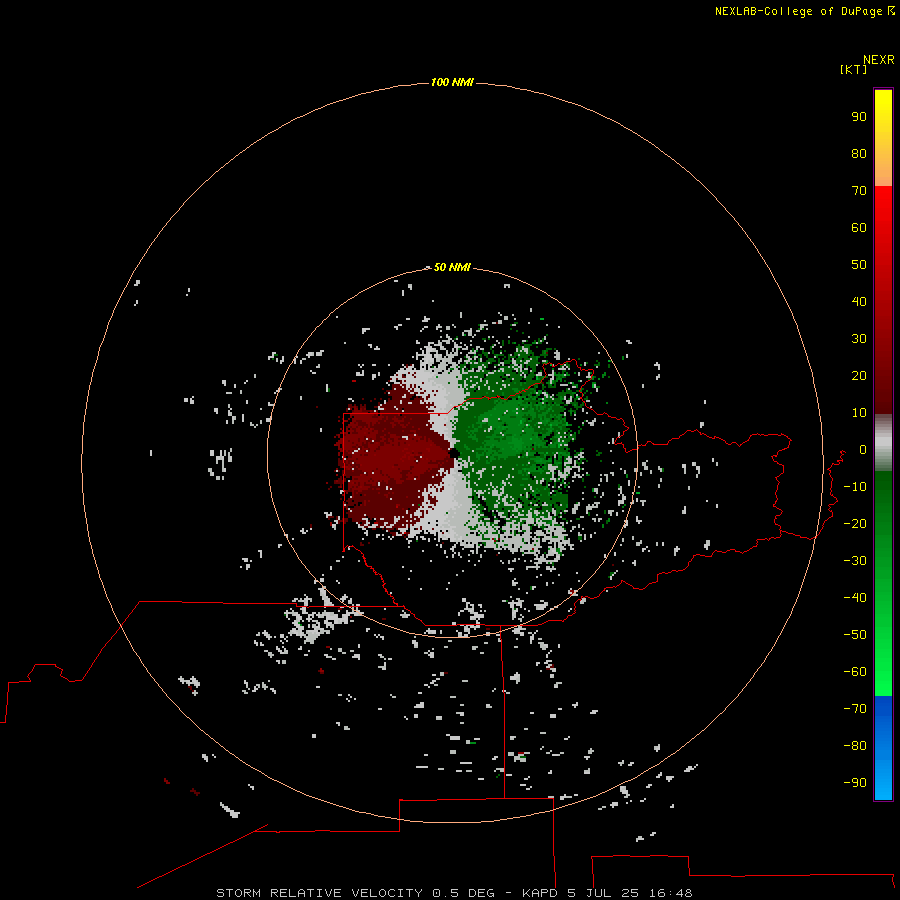The image size is (900, 900).
Task: Click the 10 value on color scale
Action: [x=859, y=413]
